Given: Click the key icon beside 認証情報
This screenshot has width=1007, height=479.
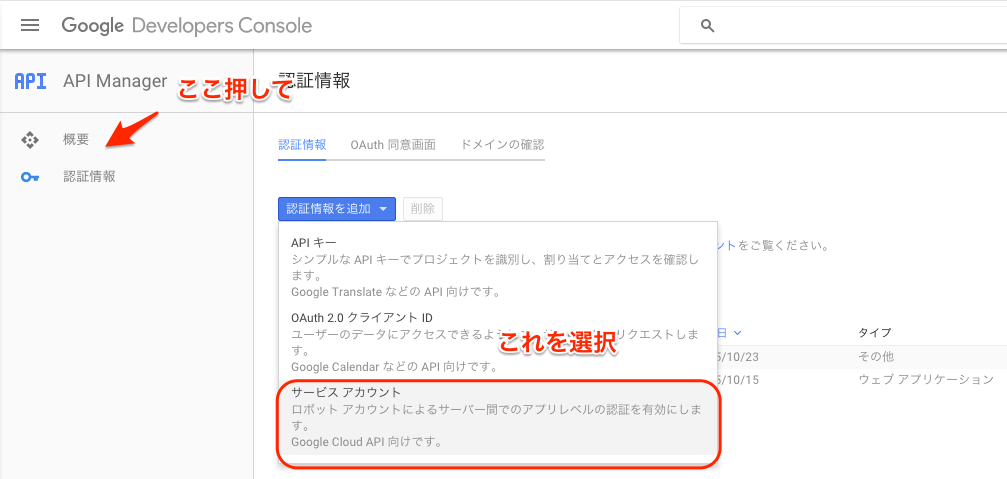Looking at the screenshot, I should [x=30, y=177].
